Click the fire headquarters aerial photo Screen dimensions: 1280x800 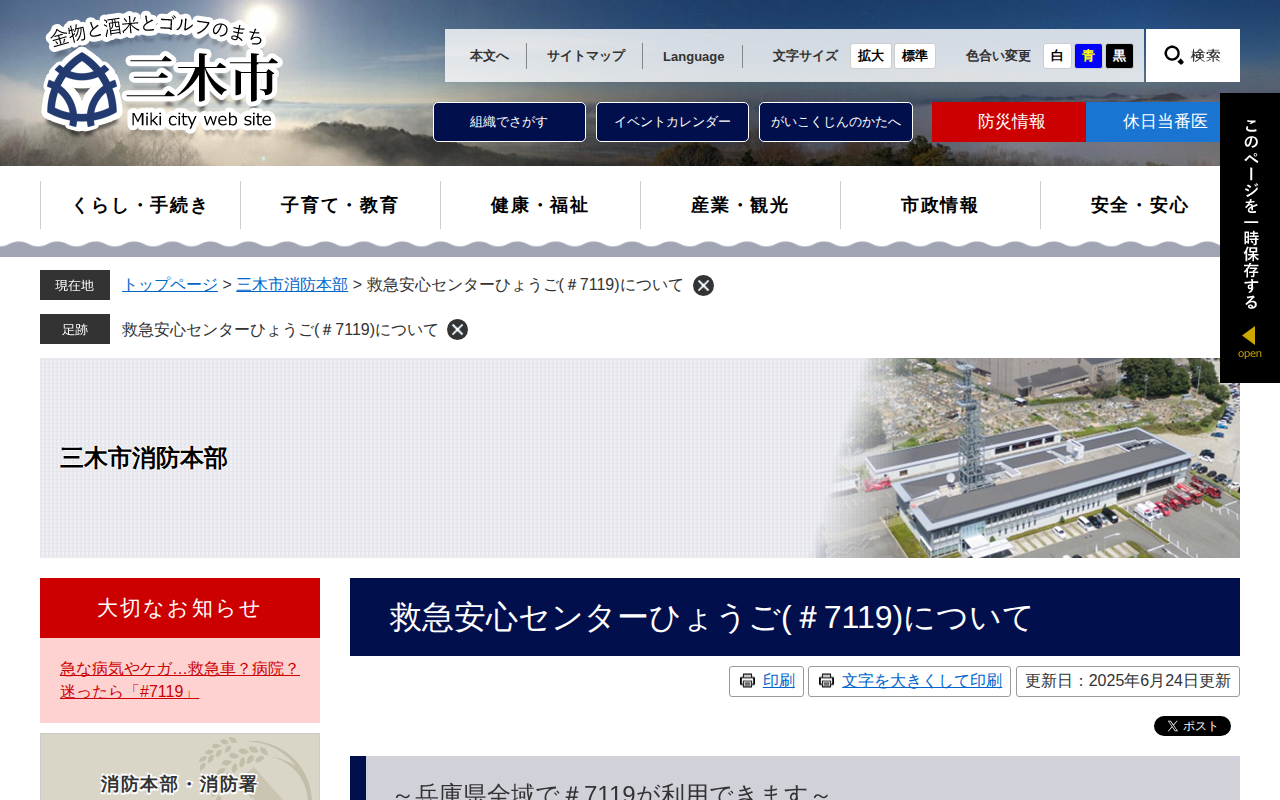[1030, 458]
